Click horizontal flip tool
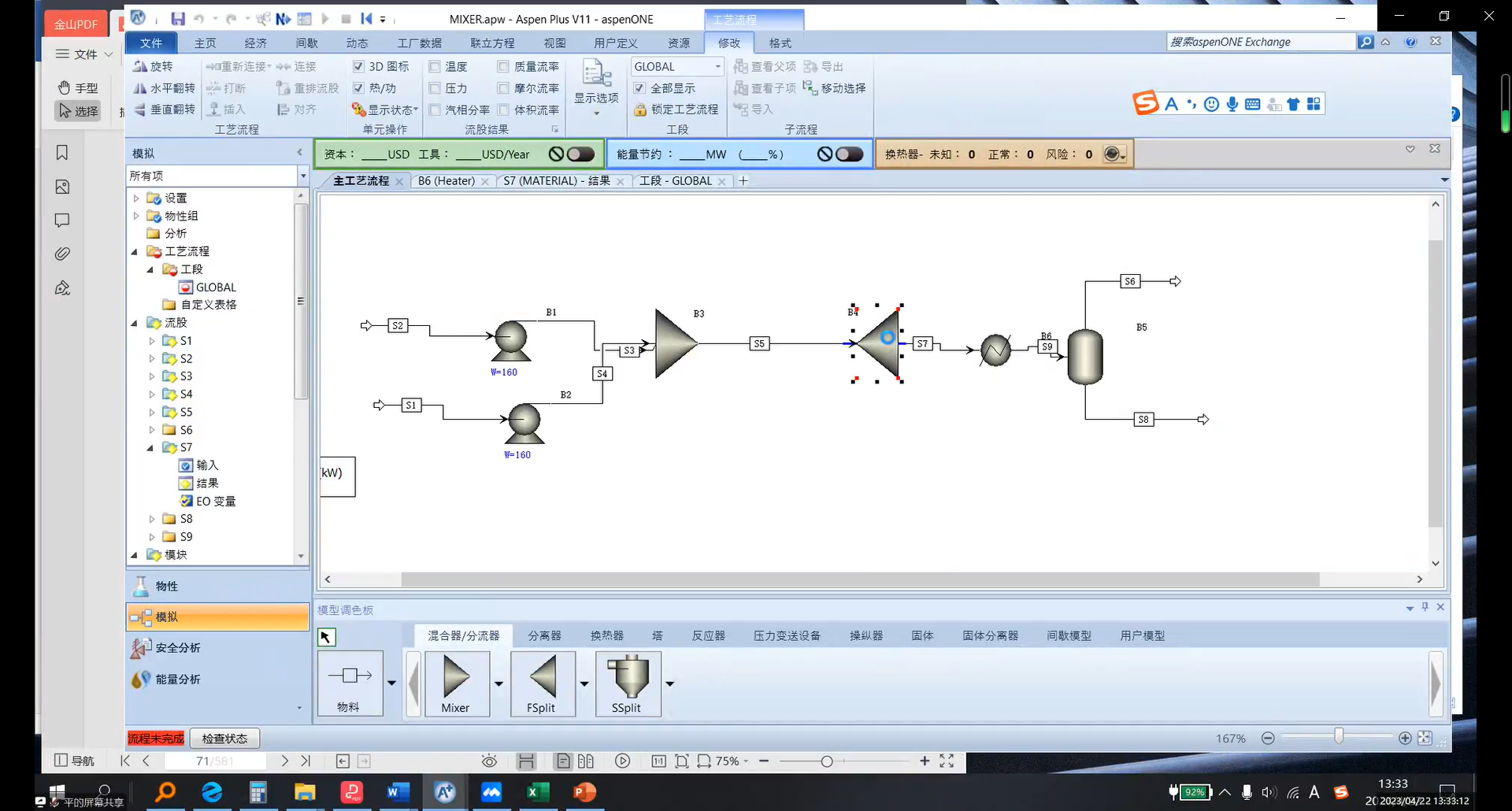 (x=164, y=88)
